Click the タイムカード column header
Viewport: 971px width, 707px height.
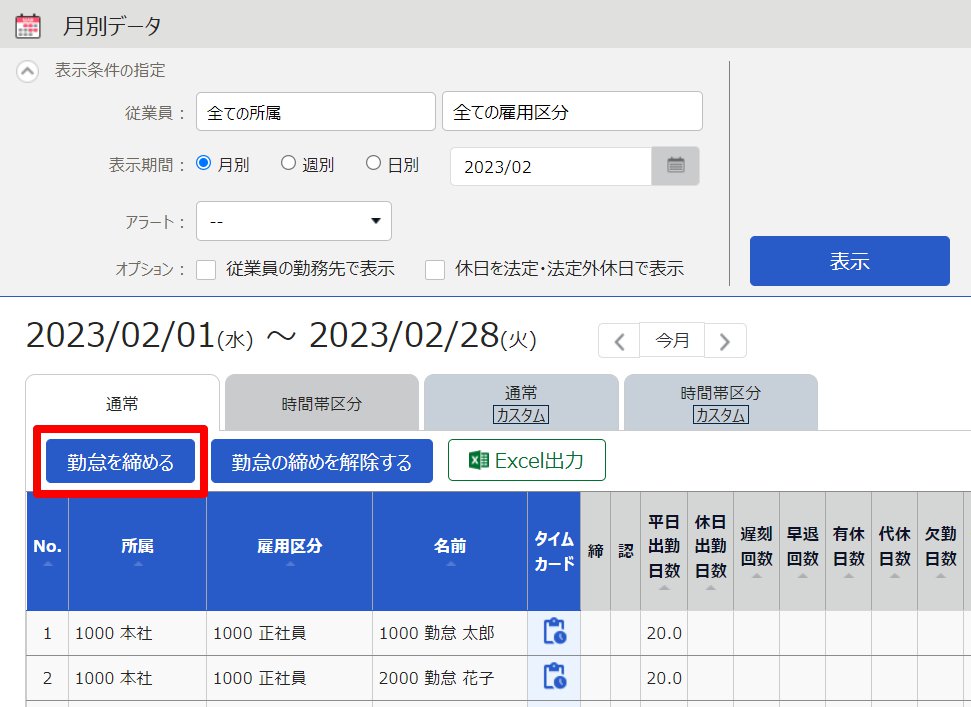pyautogui.click(x=554, y=551)
